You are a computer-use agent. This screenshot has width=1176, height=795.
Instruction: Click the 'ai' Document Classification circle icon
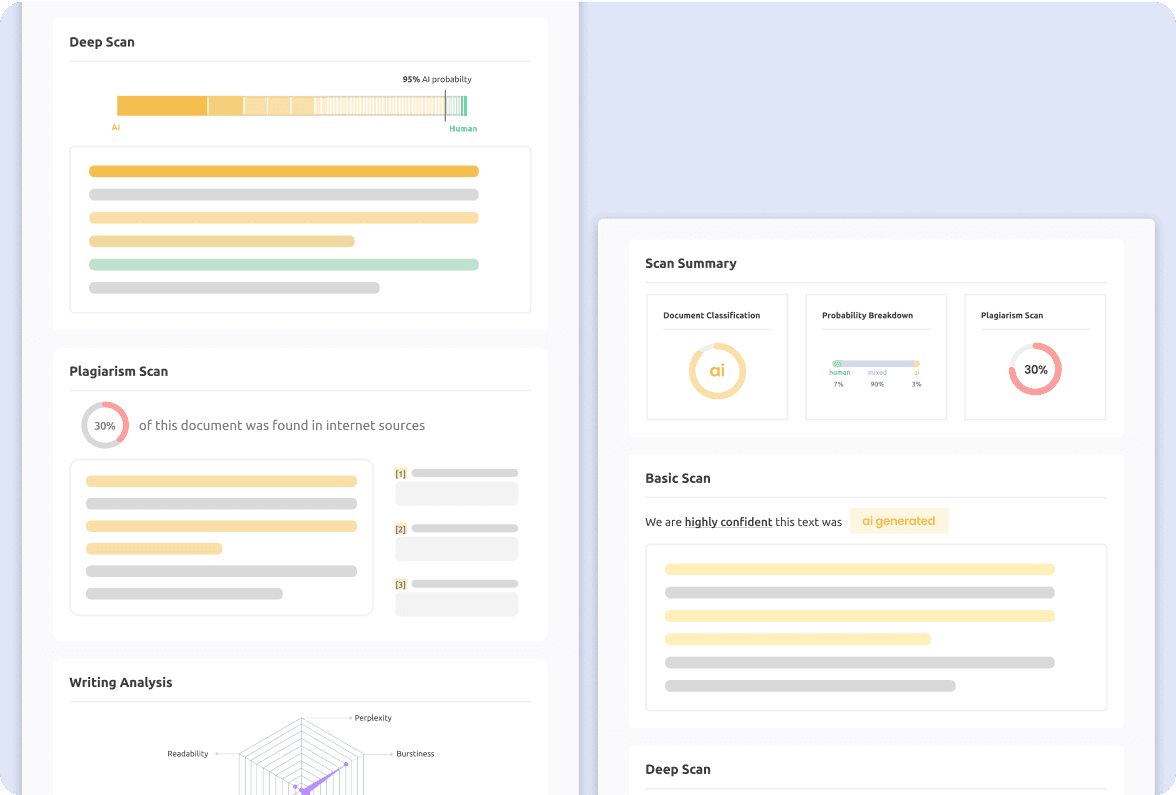(716, 371)
